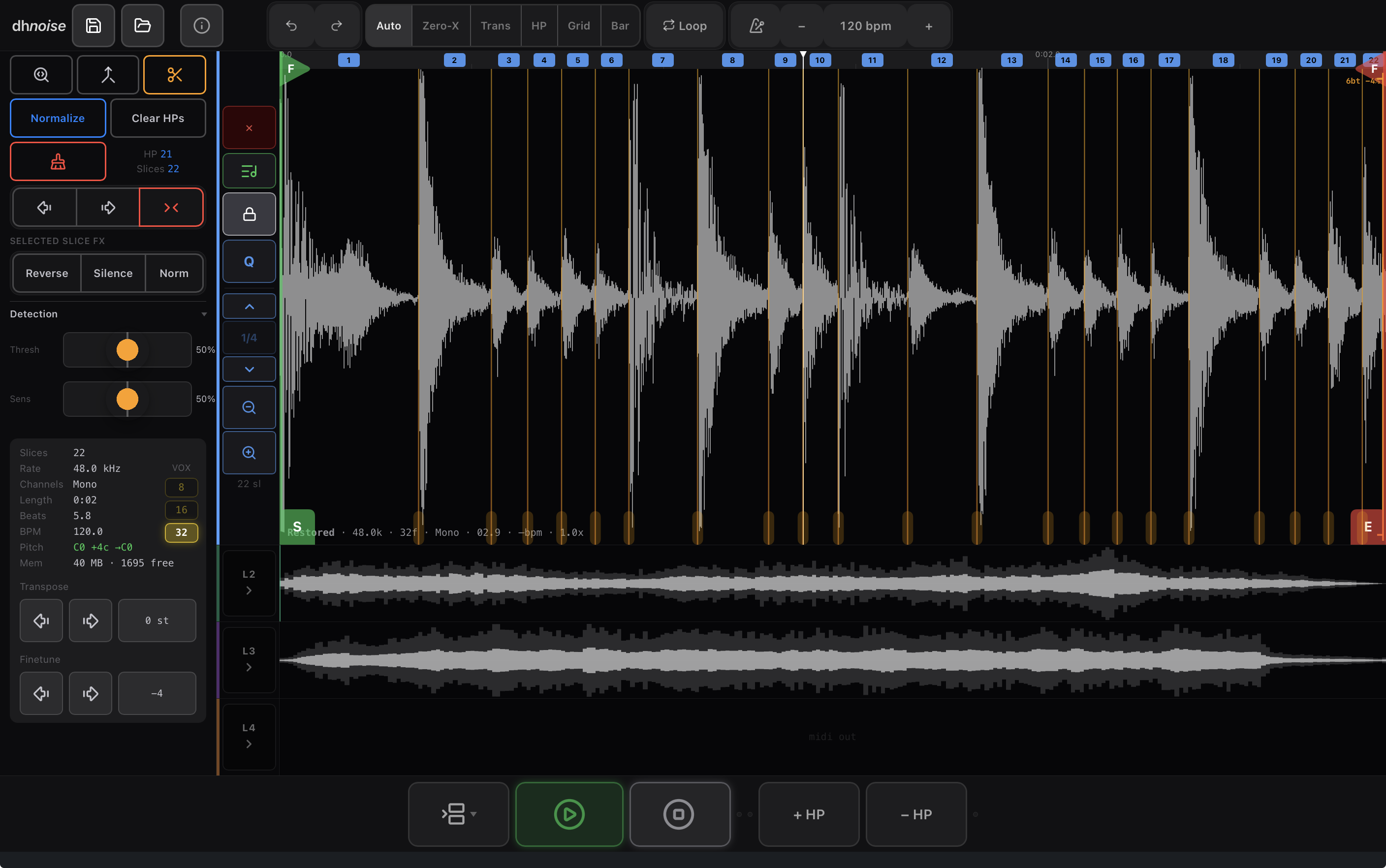1386x868 pixels.
Task: Click the save file icon
Action: pyautogui.click(x=94, y=25)
